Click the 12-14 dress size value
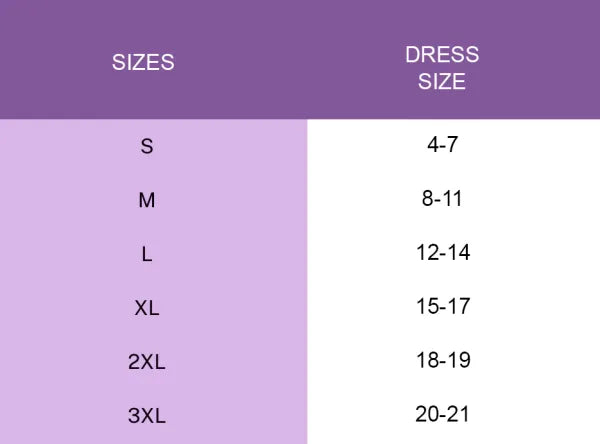Image resolution: width=600 pixels, height=444 pixels. click(x=443, y=253)
